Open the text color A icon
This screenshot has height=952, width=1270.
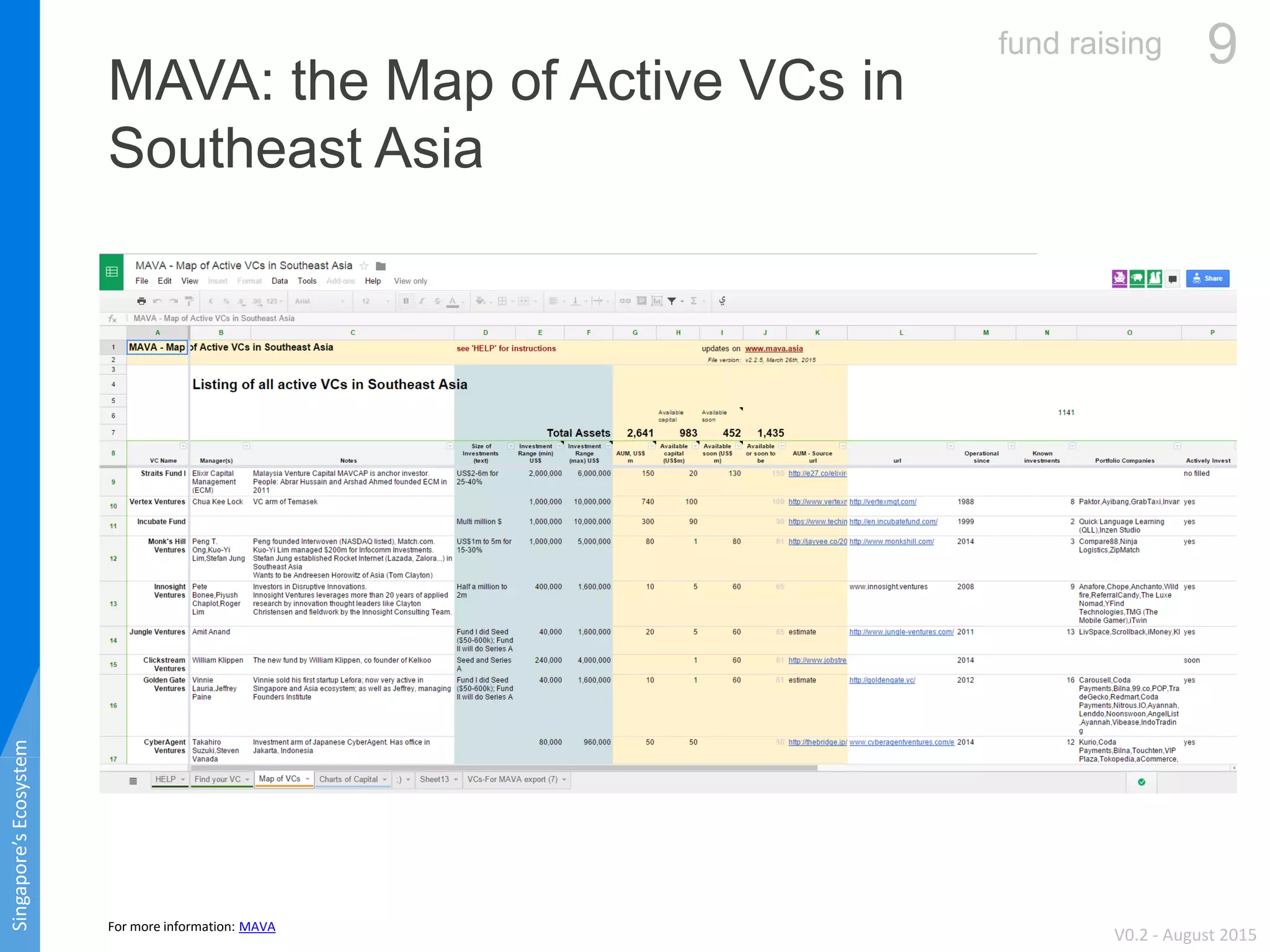click(x=453, y=302)
